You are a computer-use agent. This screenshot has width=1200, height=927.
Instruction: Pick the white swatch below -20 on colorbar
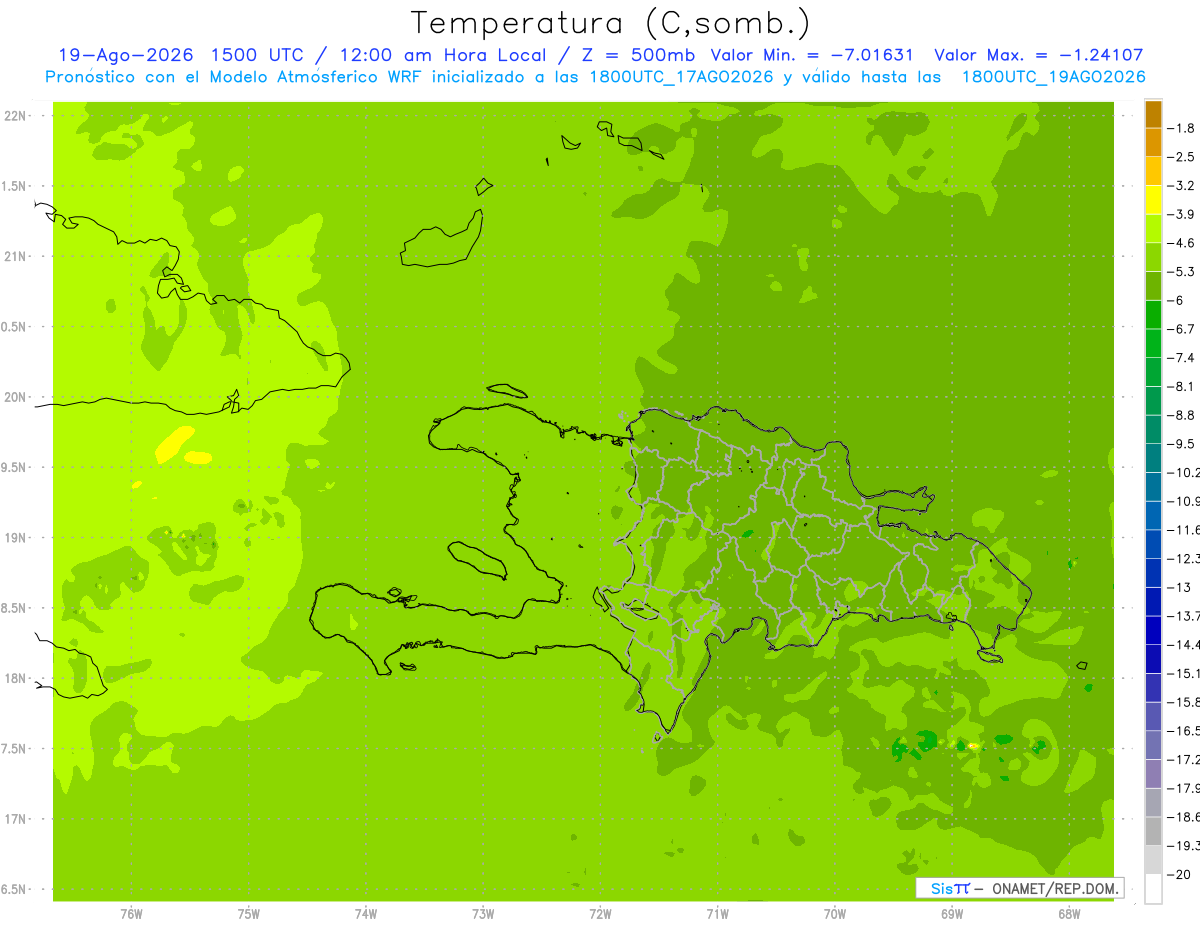click(x=1153, y=888)
